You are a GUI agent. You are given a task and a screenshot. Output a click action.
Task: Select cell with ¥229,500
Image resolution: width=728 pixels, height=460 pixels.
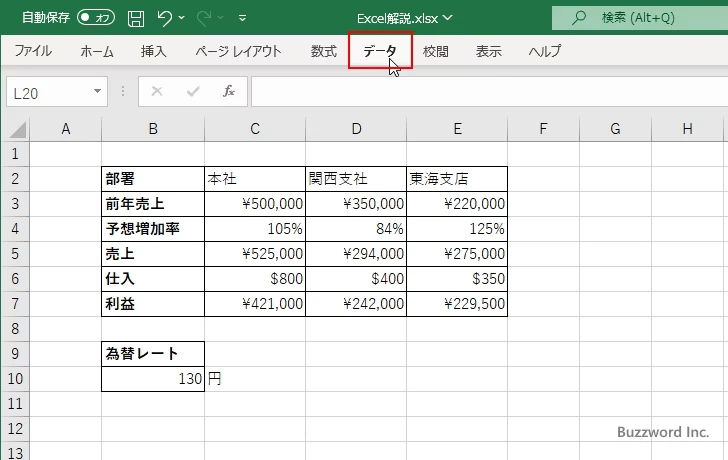click(457, 304)
